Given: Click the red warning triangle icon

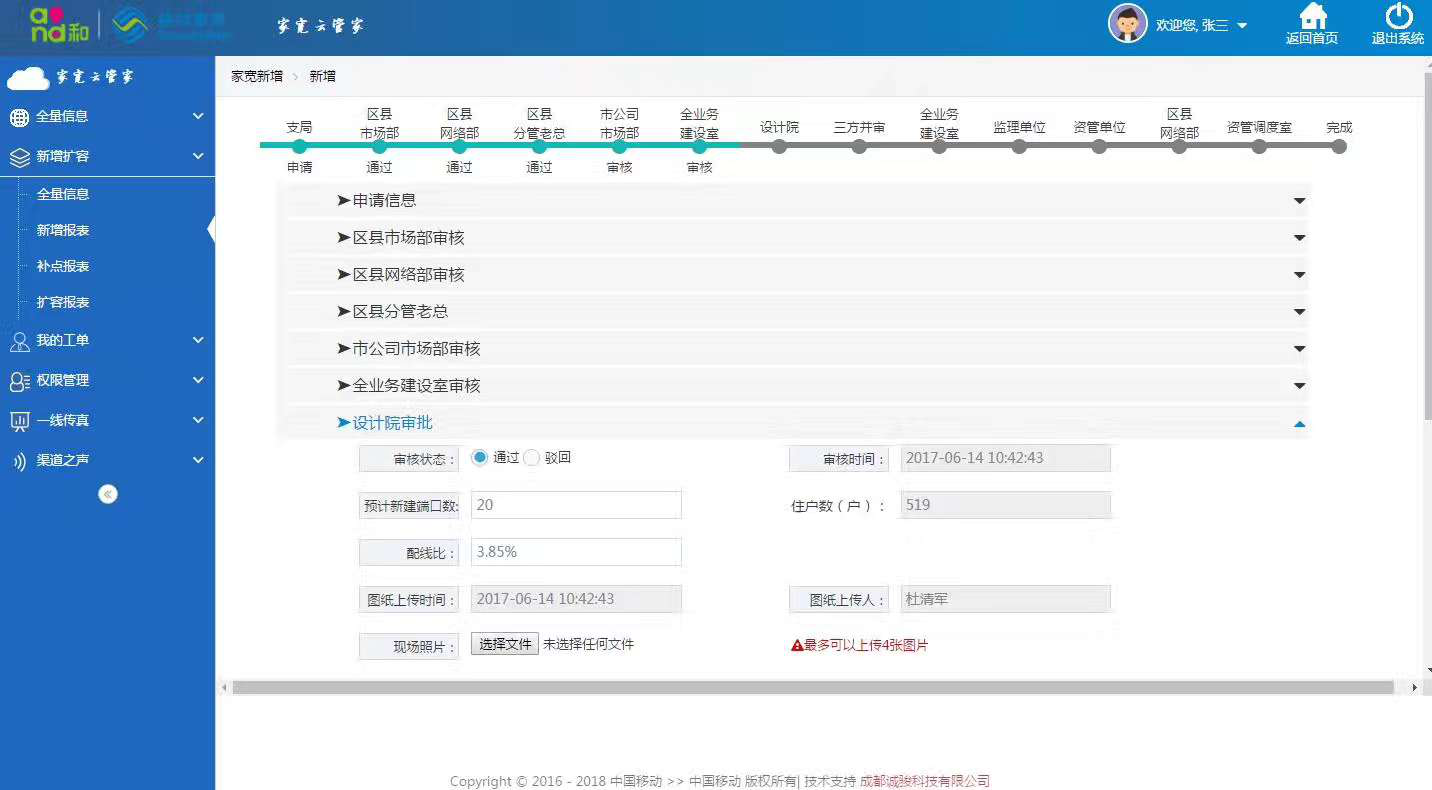Looking at the screenshot, I should click(x=797, y=646).
